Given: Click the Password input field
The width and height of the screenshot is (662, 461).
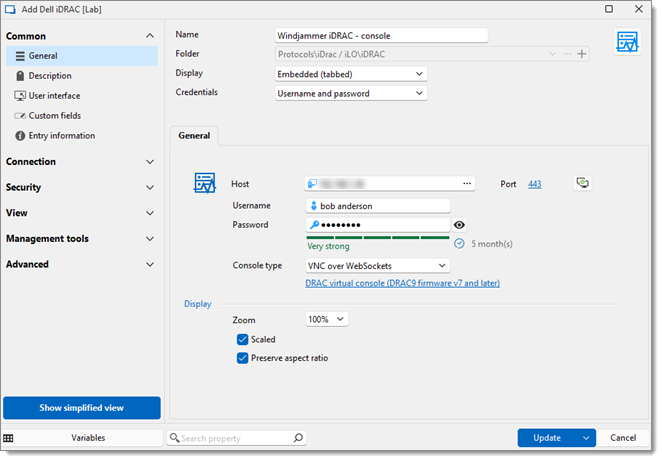Looking at the screenshot, I should [x=378, y=225].
